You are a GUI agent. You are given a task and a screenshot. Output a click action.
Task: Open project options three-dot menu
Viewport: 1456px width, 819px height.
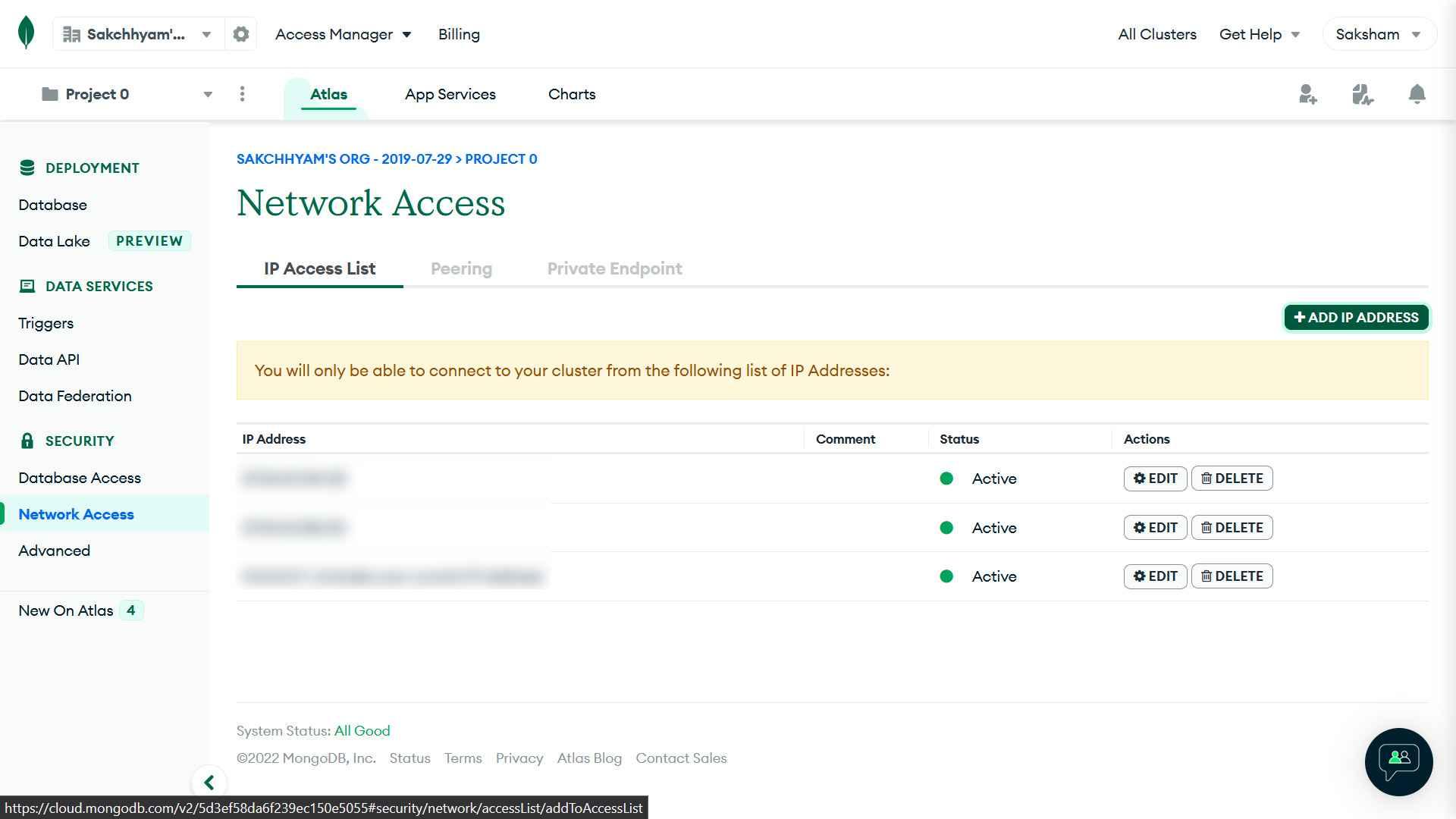click(242, 94)
